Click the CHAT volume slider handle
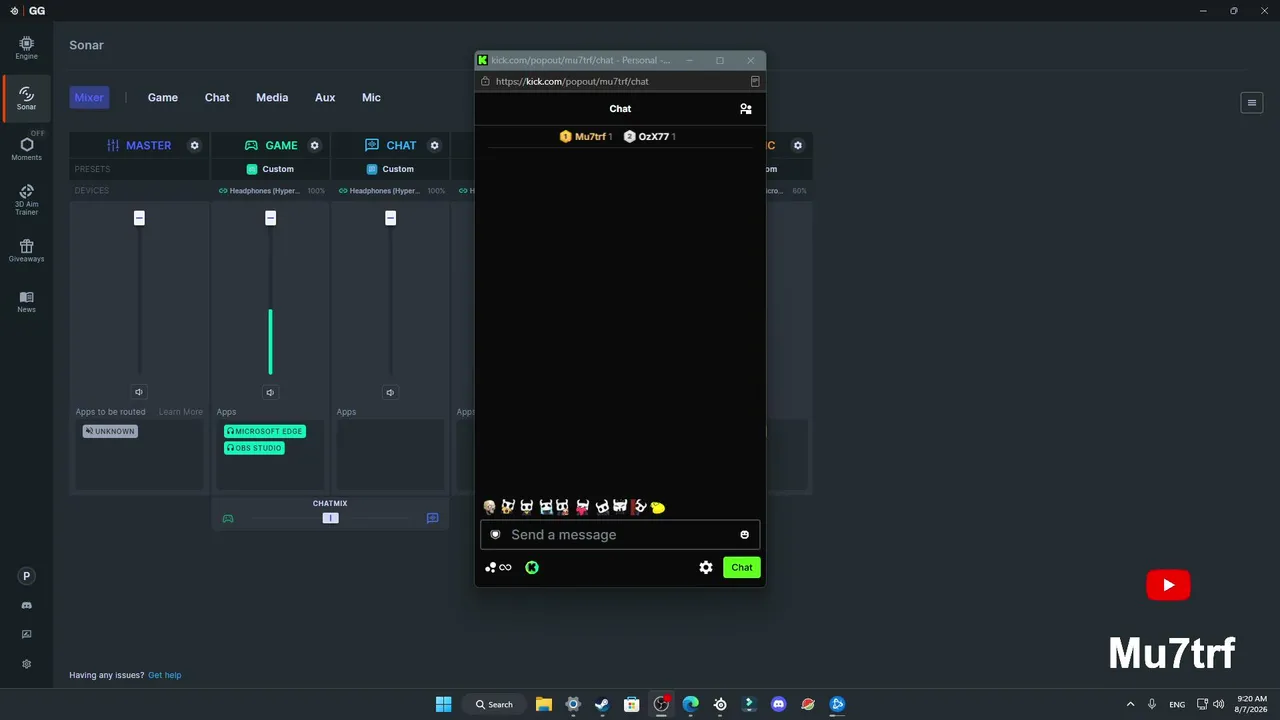The image size is (1280, 720). 390,218
